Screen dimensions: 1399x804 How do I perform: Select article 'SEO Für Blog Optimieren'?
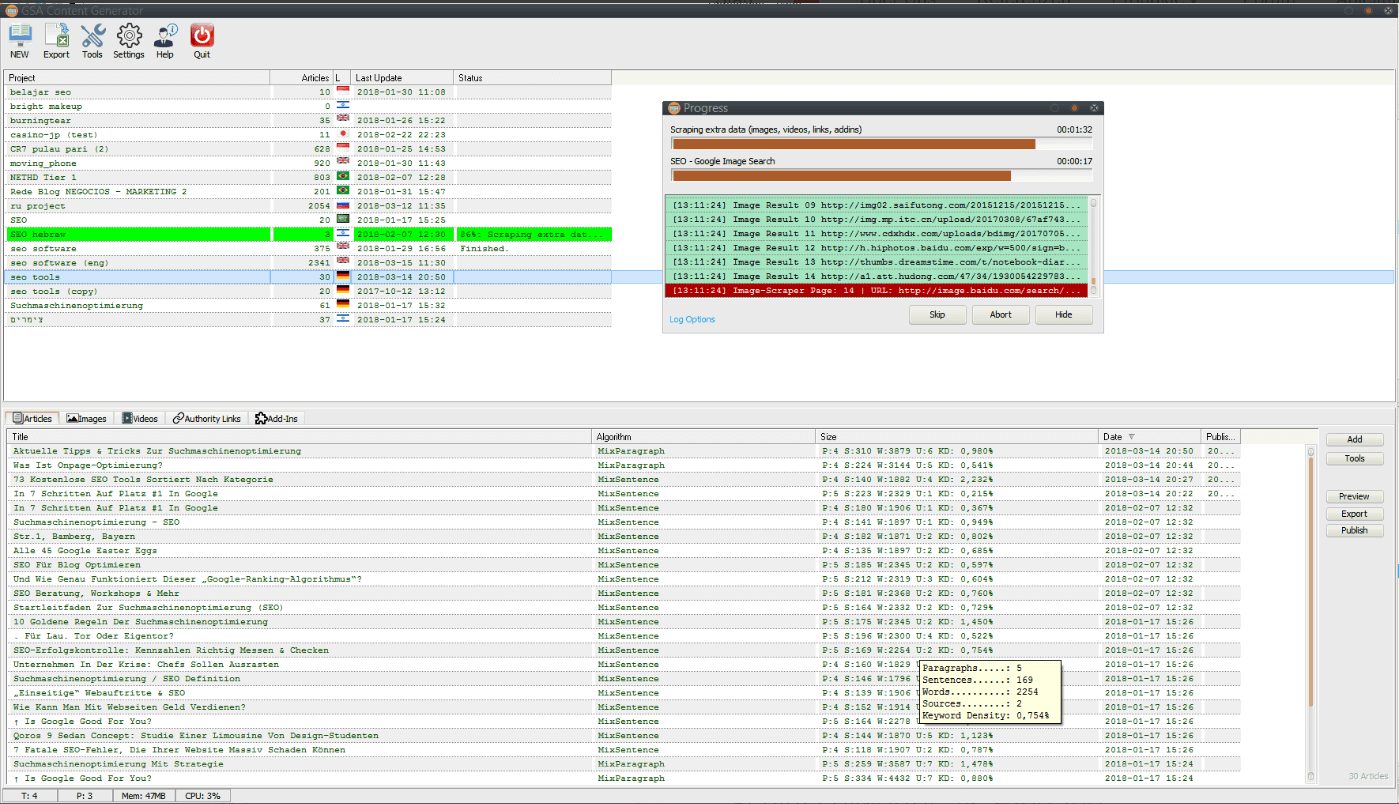tap(624, 565)
